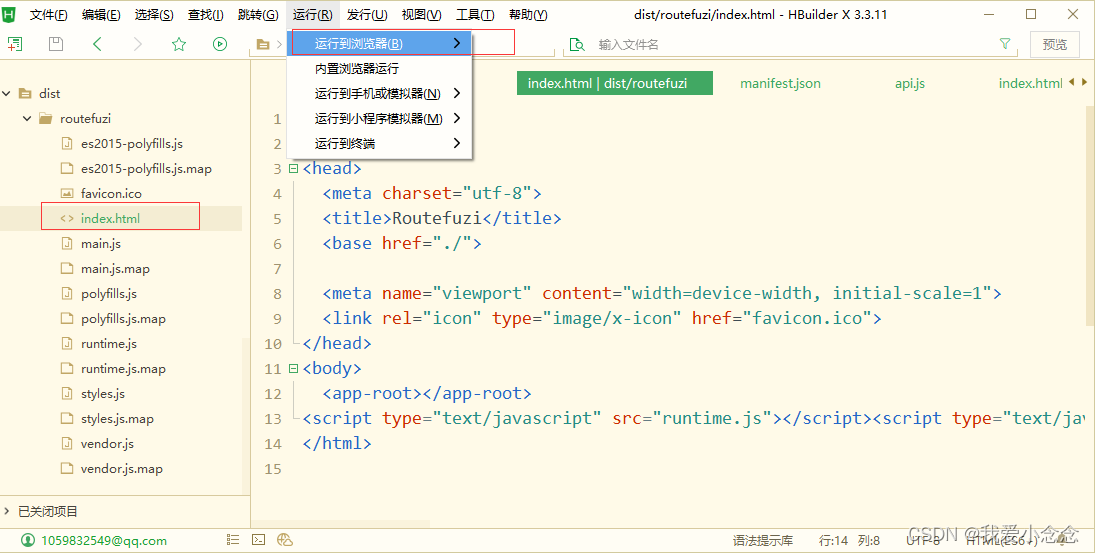Open the 运行(R) menu

pos(312,15)
